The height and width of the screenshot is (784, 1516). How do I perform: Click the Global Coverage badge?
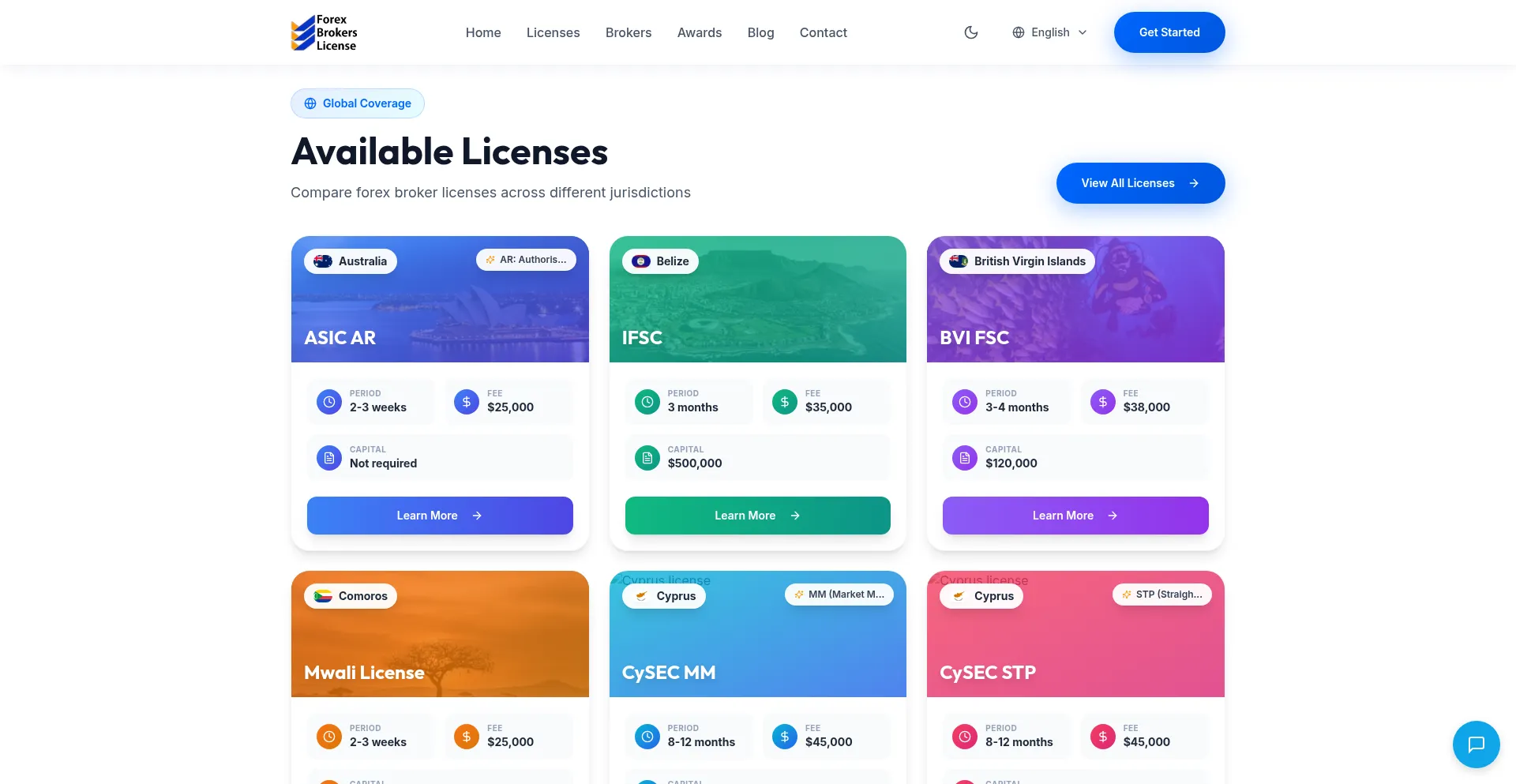pyautogui.click(x=358, y=103)
